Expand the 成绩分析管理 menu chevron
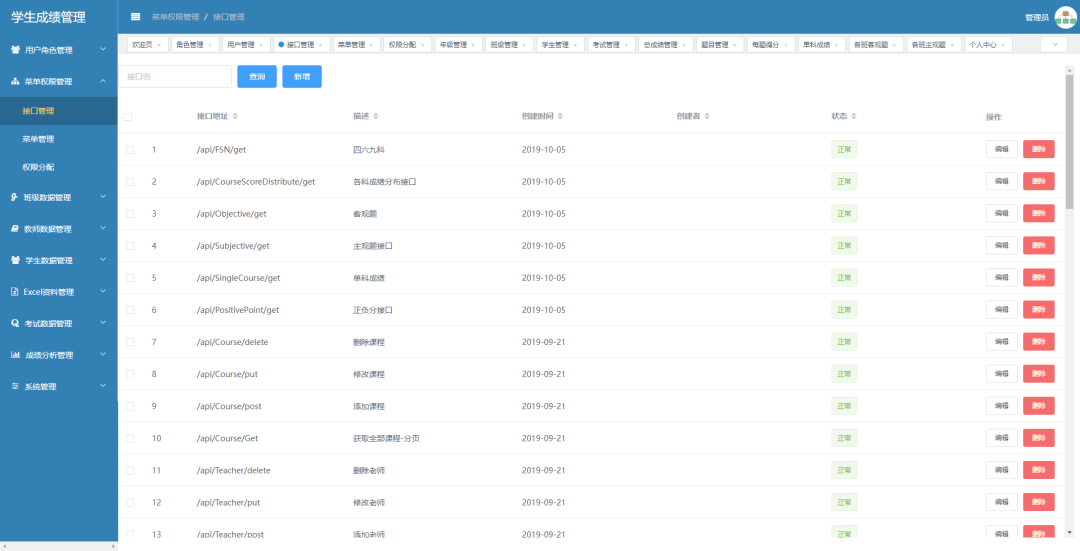 click(103, 354)
